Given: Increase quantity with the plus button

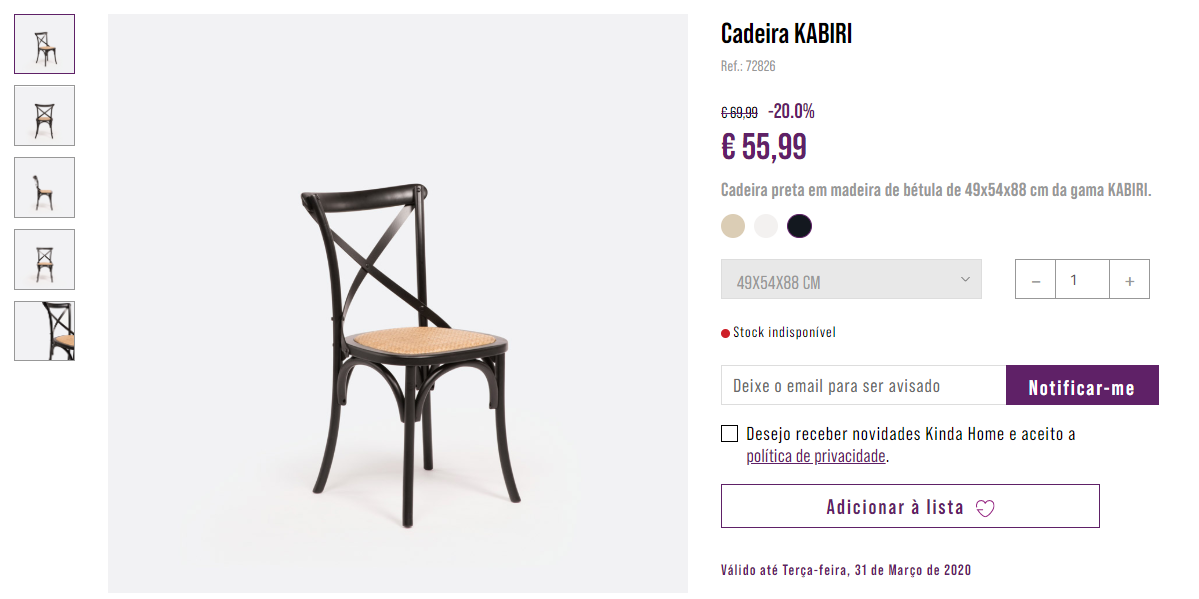Looking at the screenshot, I should click(x=1129, y=279).
